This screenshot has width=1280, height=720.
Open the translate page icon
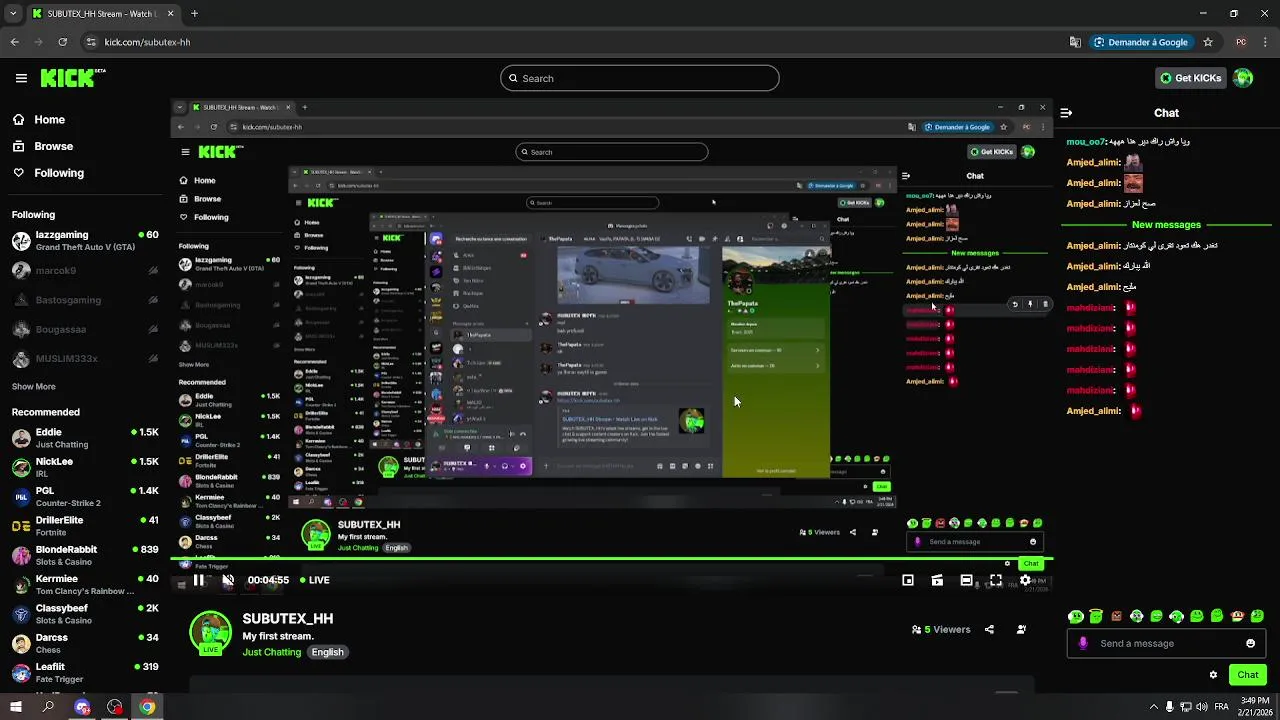point(1075,42)
